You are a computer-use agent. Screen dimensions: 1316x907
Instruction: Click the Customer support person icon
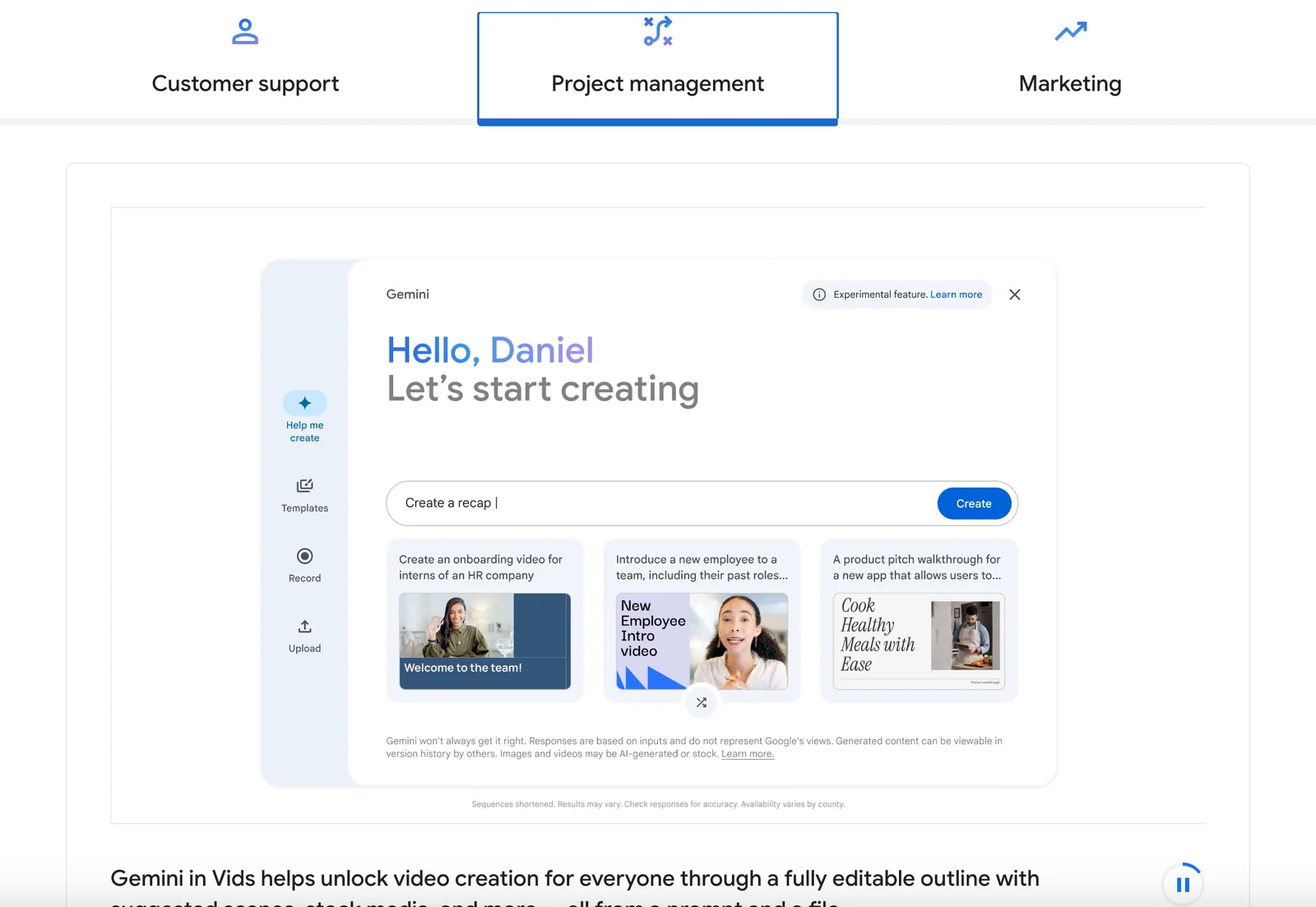coord(245,32)
